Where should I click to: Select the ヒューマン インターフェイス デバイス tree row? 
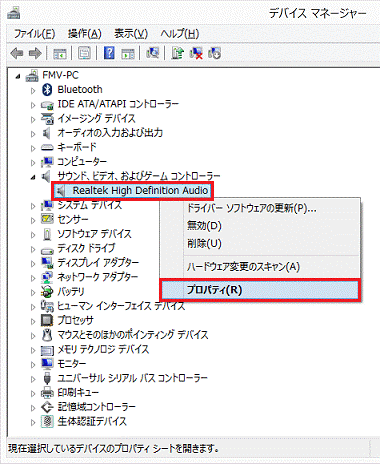coord(121,306)
